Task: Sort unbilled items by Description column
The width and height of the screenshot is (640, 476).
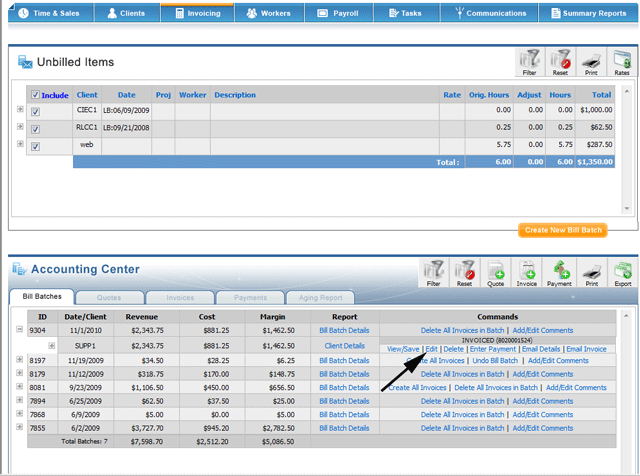Action: point(235,95)
